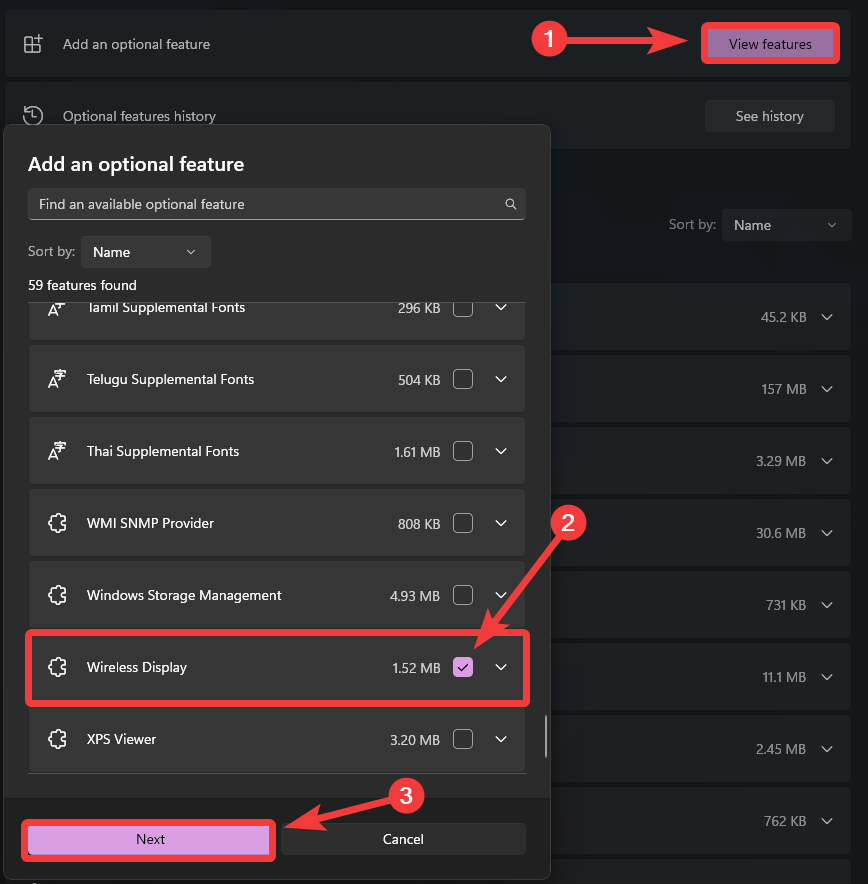Click the 1.52 MB size of Wireless Display
Screen dimensions: 868x884
point(416,668)
